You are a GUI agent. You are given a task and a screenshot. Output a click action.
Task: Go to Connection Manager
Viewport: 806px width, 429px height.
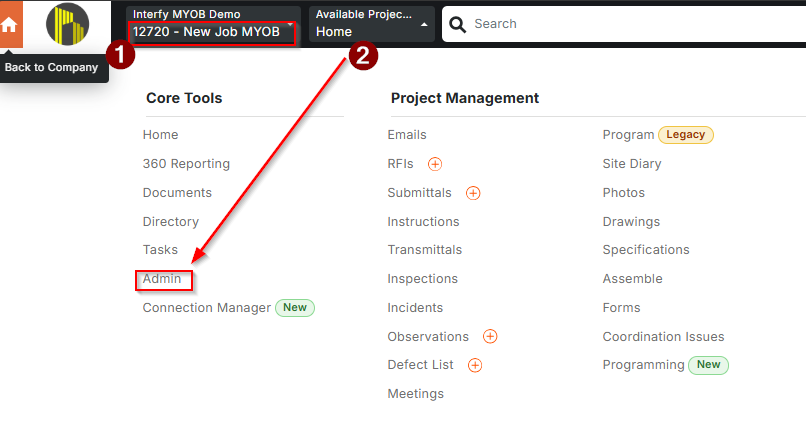click(206, 308)
